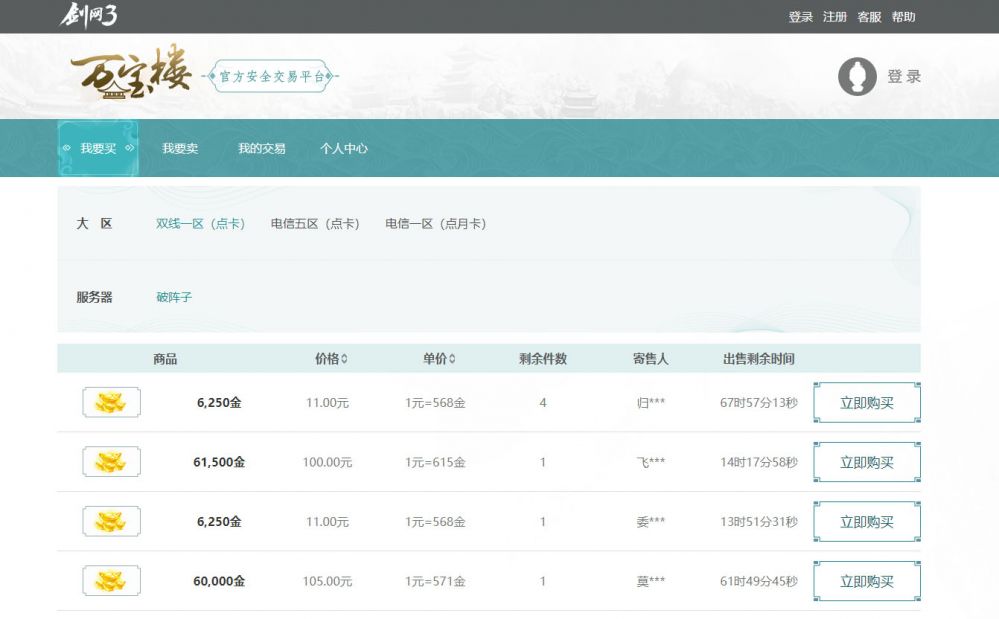Viewport: 999px width, 619px height.
Task: Click remaining count 4 in first row
Action: [x=543, y=402]
